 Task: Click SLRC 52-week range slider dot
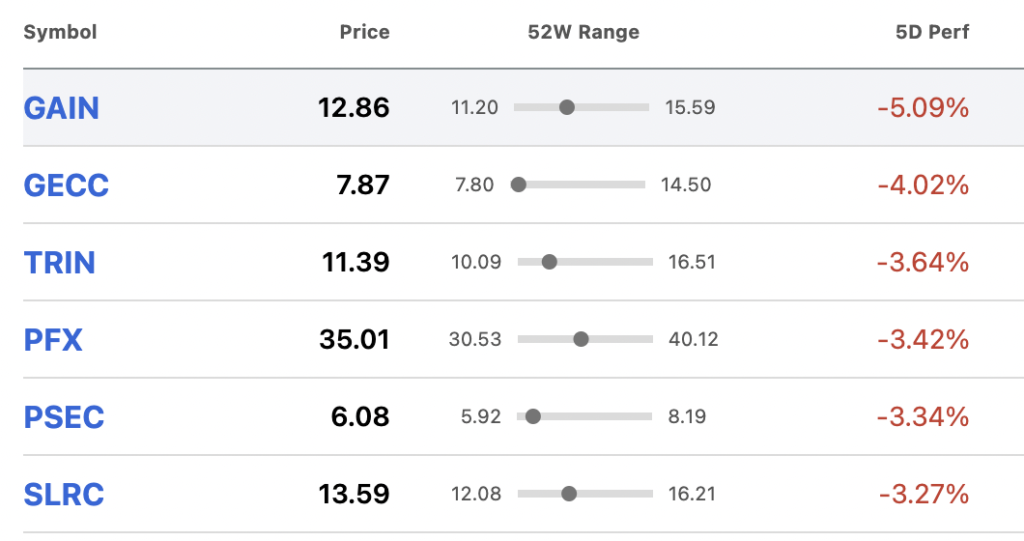(x=569, y=494)
